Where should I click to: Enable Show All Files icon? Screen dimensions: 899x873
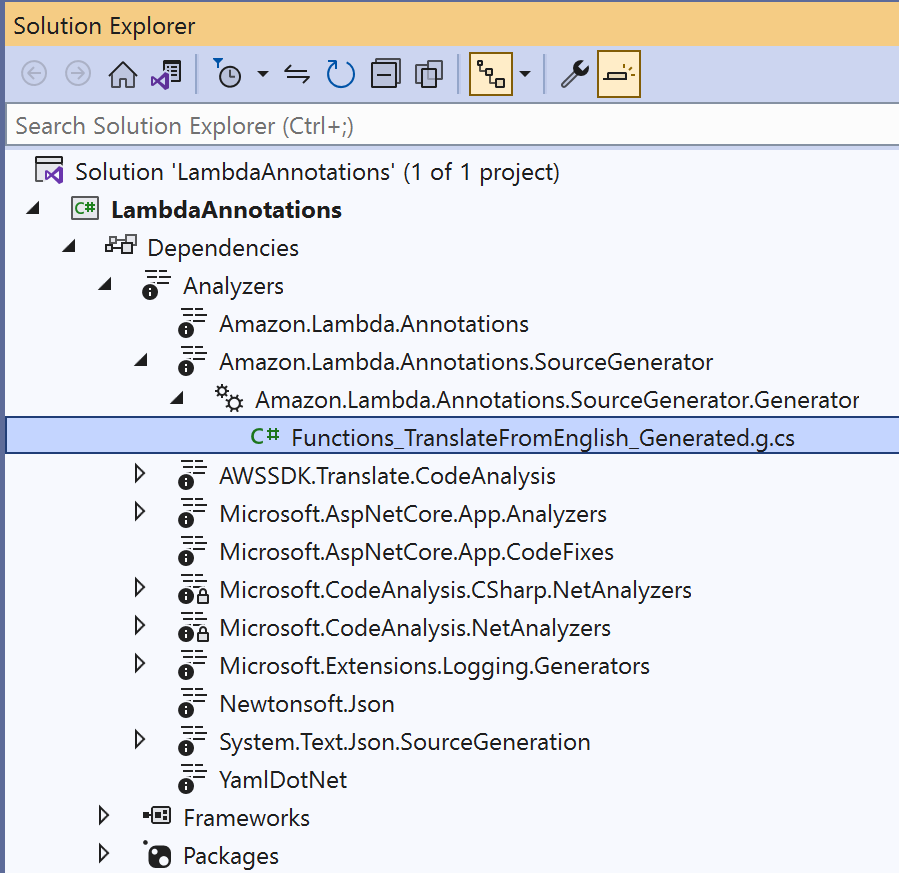tap(429, 73)
